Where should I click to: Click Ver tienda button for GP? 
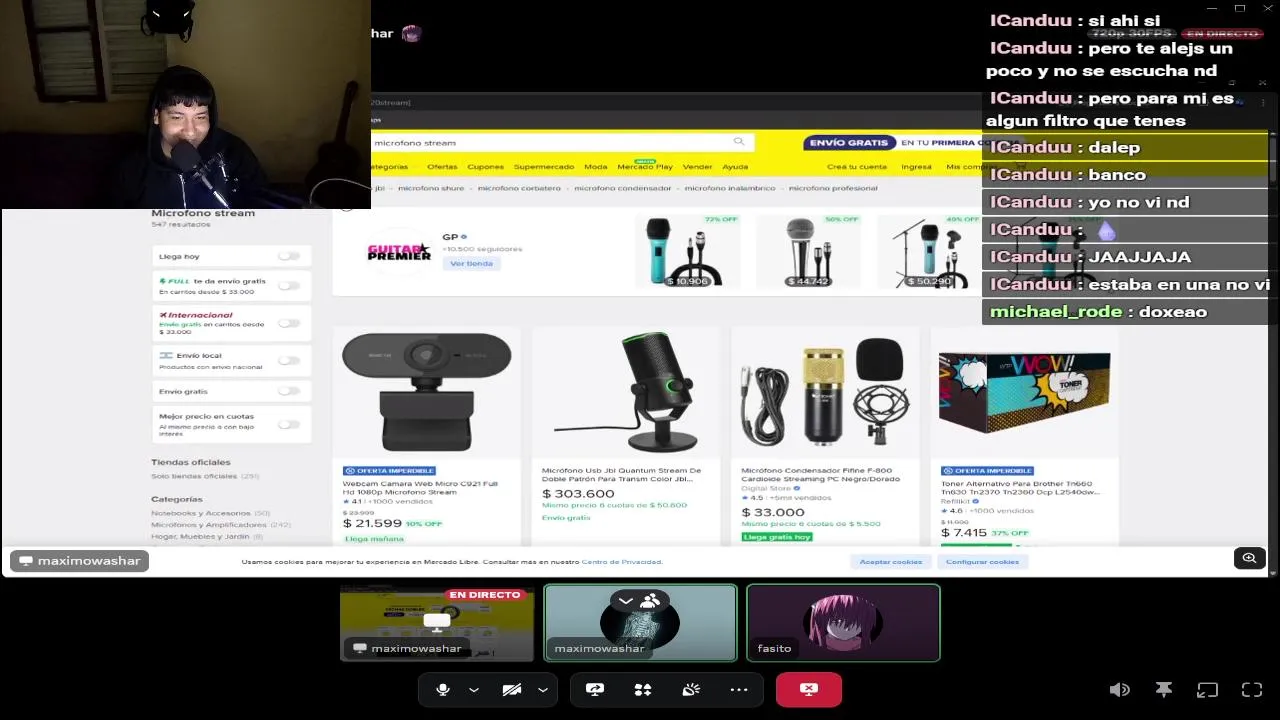pos(471,263)
